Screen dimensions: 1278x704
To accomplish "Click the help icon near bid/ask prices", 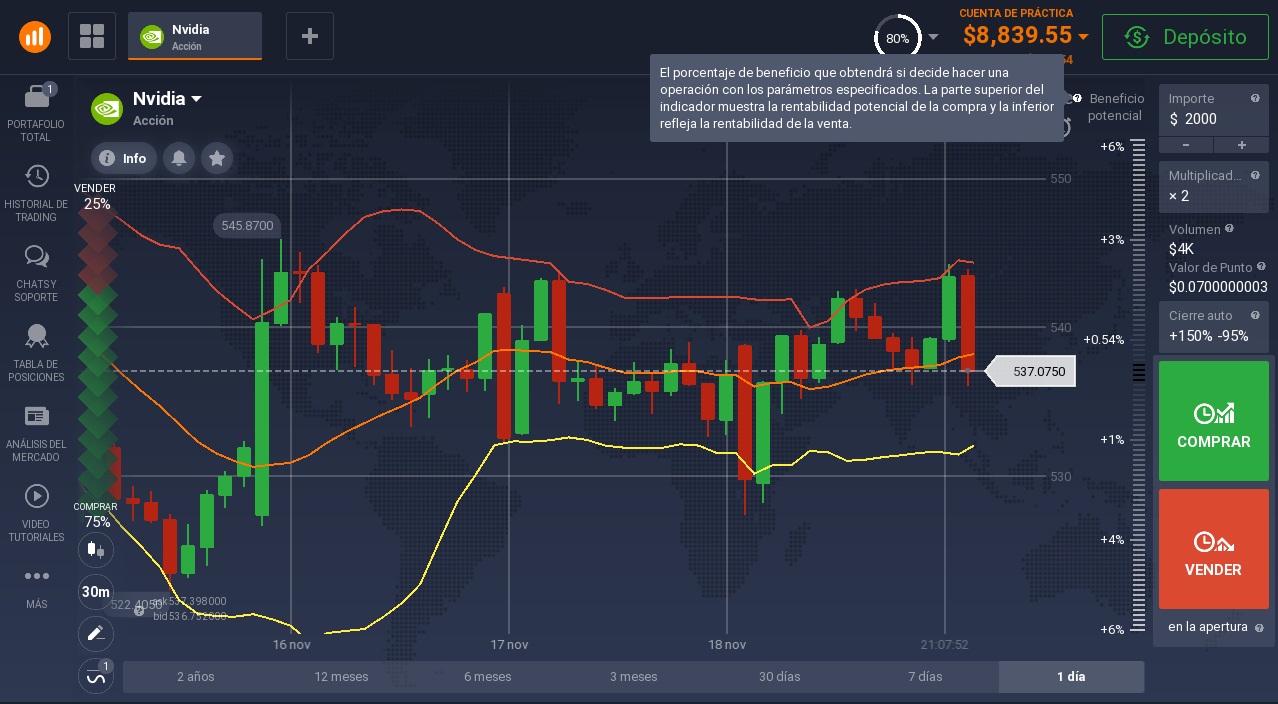I will coord(139,609).
